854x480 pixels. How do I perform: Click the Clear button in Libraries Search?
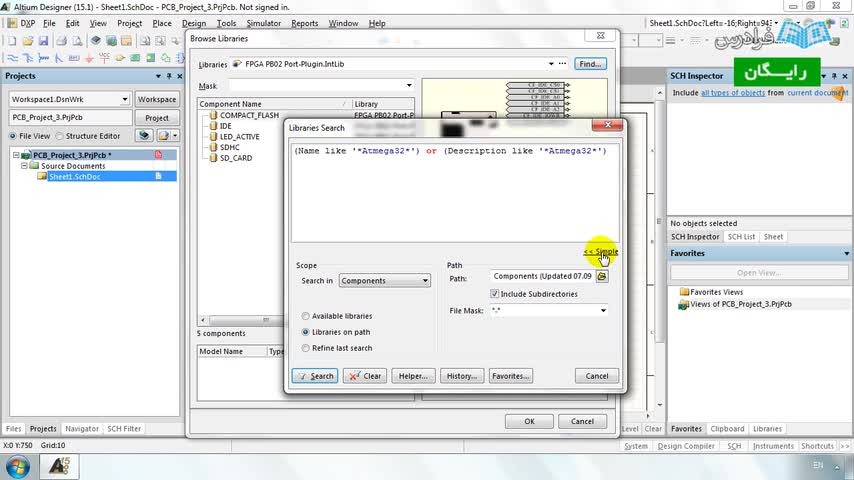pyautogui.click(x=365, y=376)
